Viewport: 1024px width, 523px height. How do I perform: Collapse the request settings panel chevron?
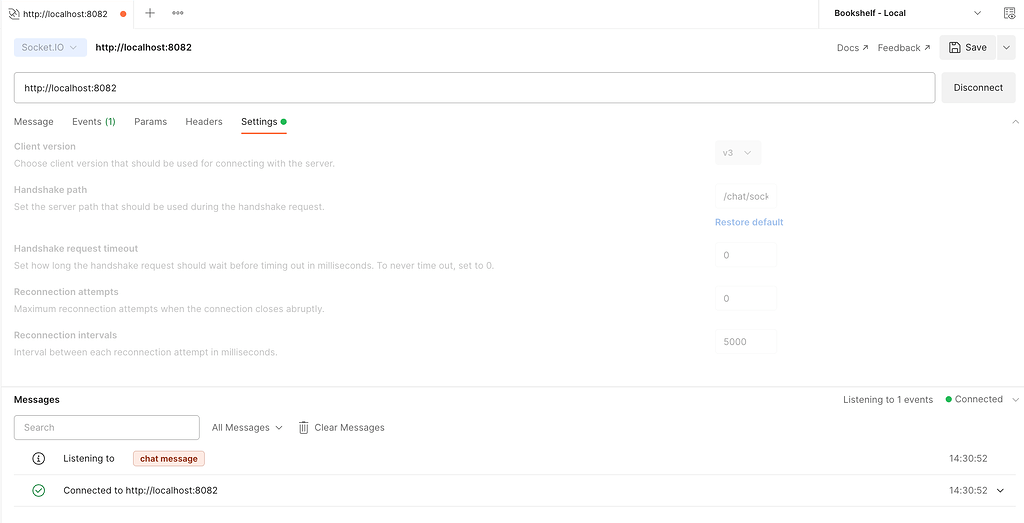pos(1015,122)
